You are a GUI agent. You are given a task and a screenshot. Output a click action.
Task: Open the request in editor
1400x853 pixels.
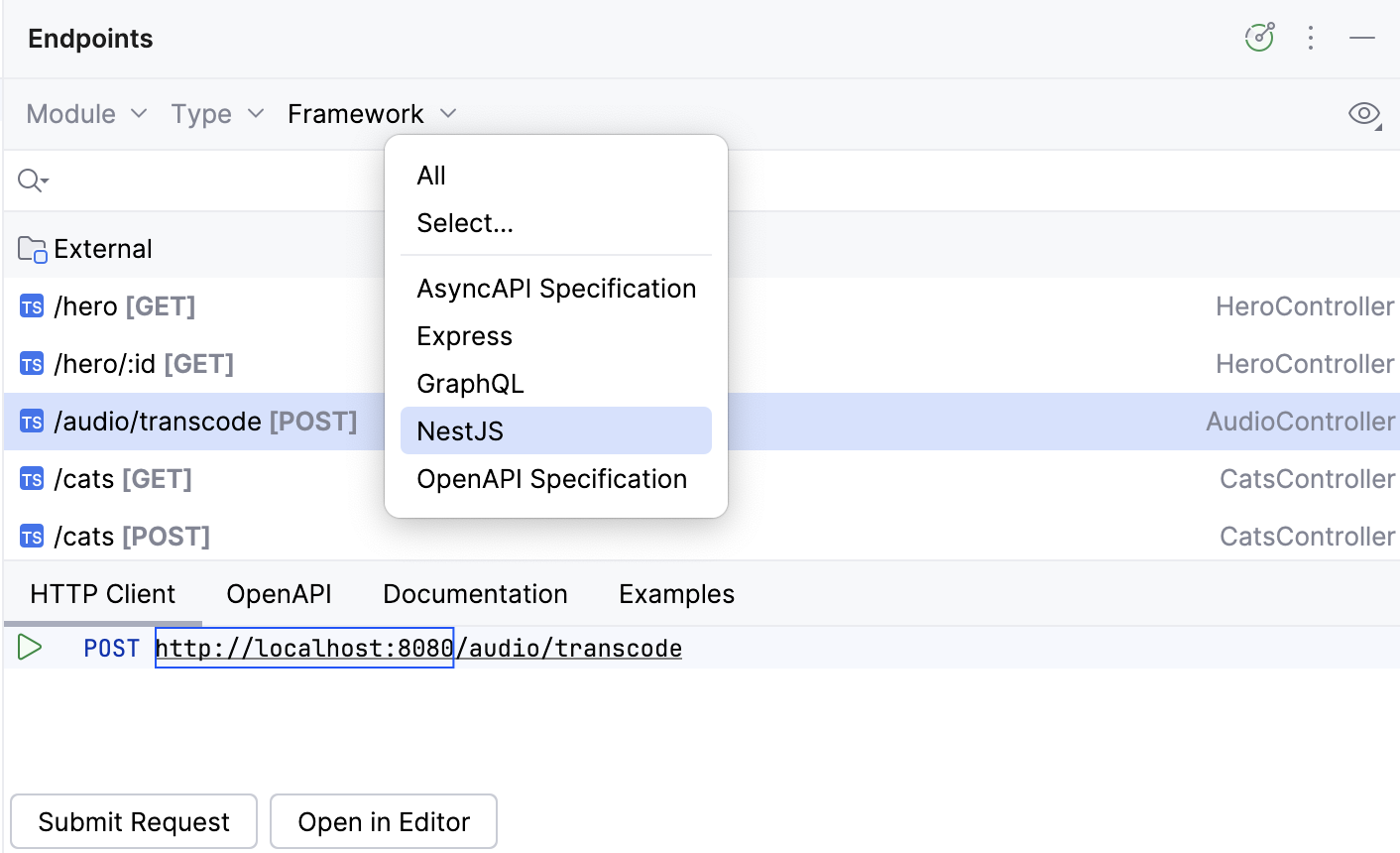click(383, 821)
